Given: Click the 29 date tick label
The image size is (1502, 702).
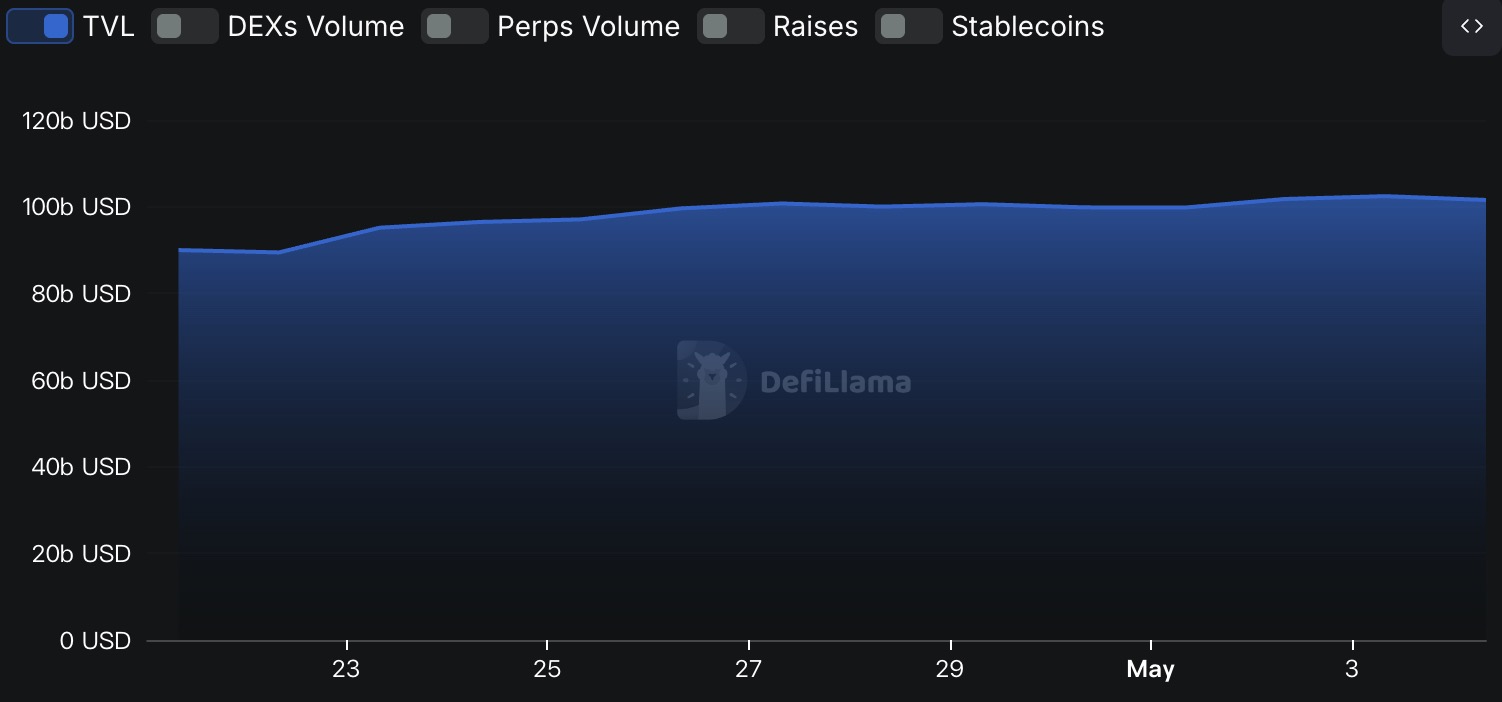Looking at the screenshot, I should point(949,669).
